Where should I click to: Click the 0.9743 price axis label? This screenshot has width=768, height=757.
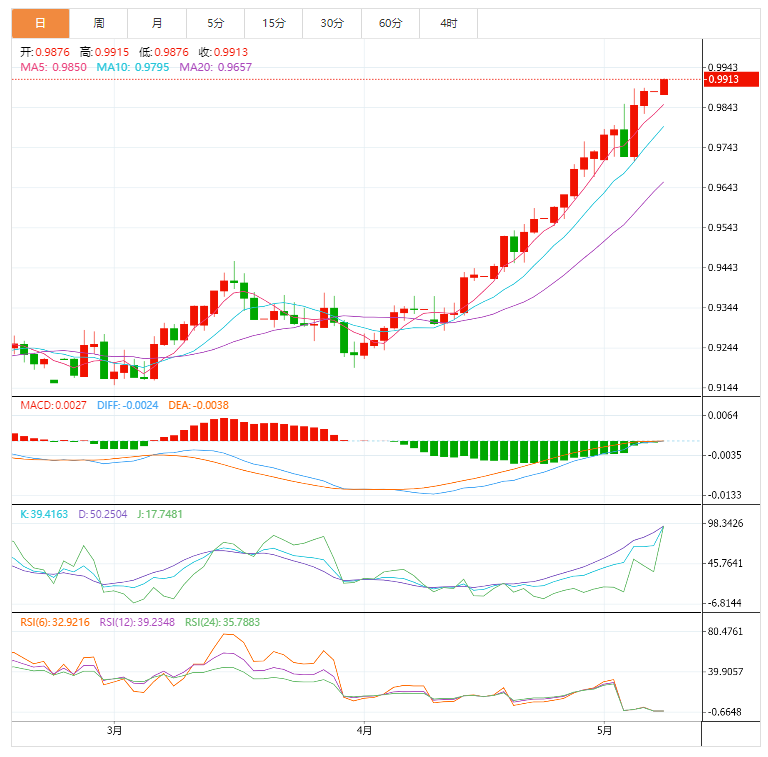[x=723, y=147]
